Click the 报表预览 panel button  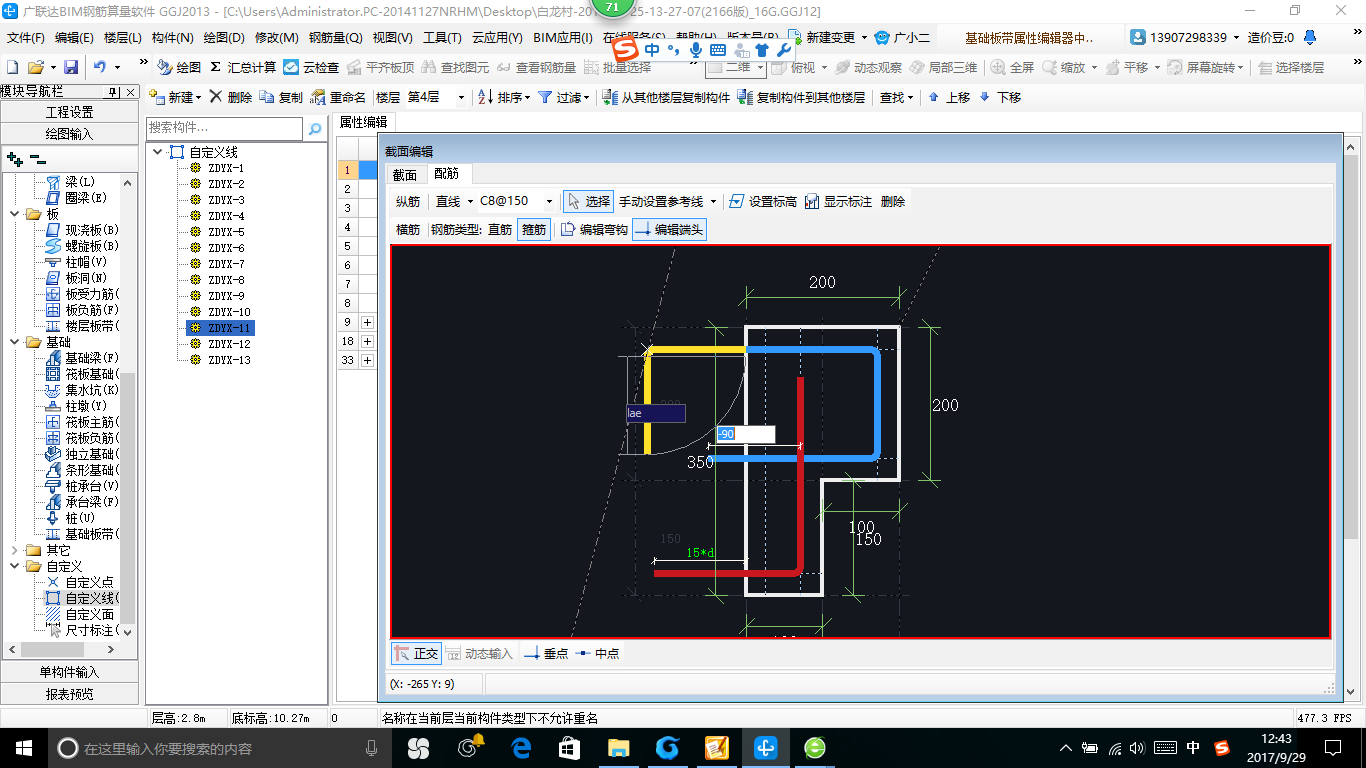[69, 694]
